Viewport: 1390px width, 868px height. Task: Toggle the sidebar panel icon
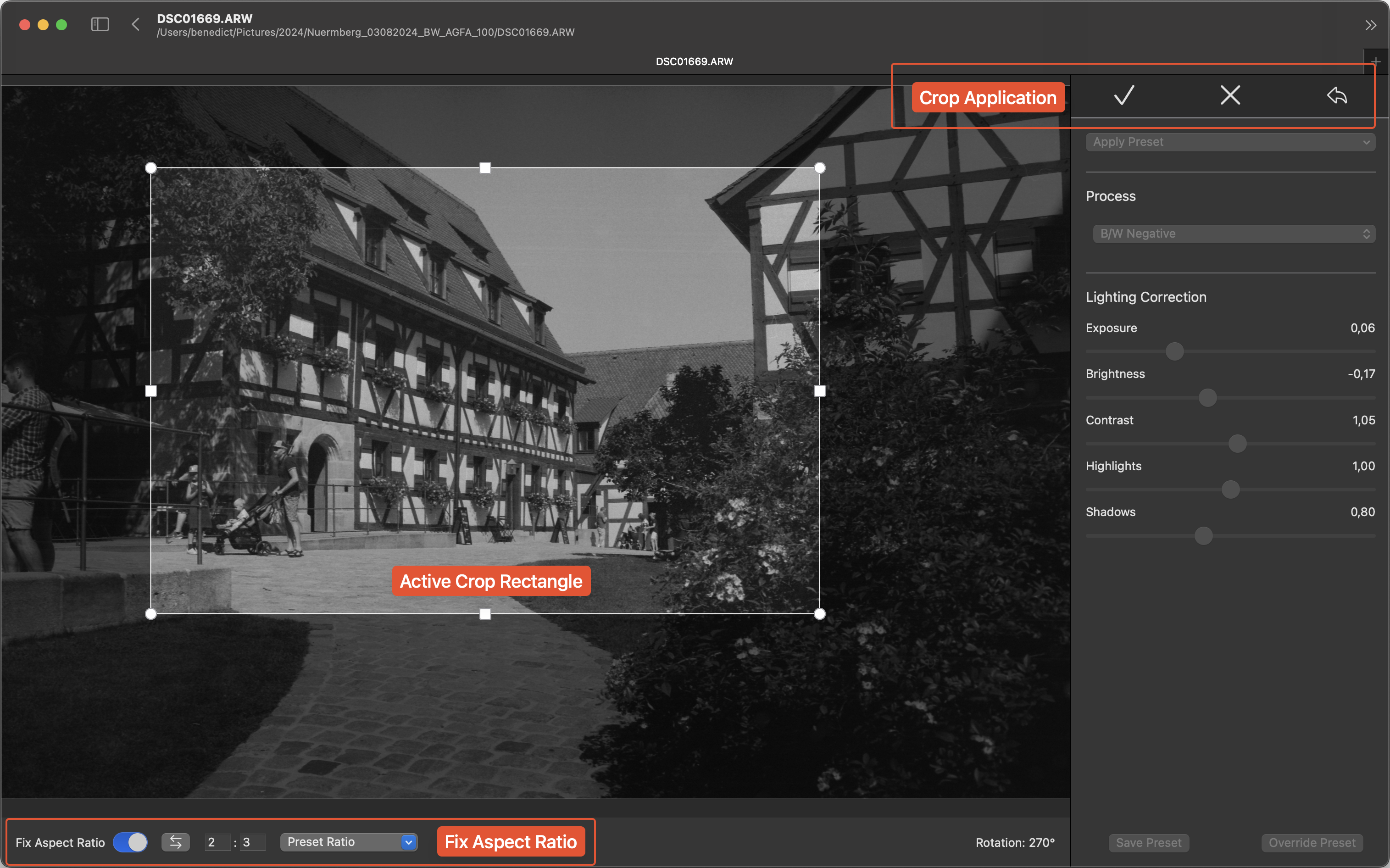100,24
